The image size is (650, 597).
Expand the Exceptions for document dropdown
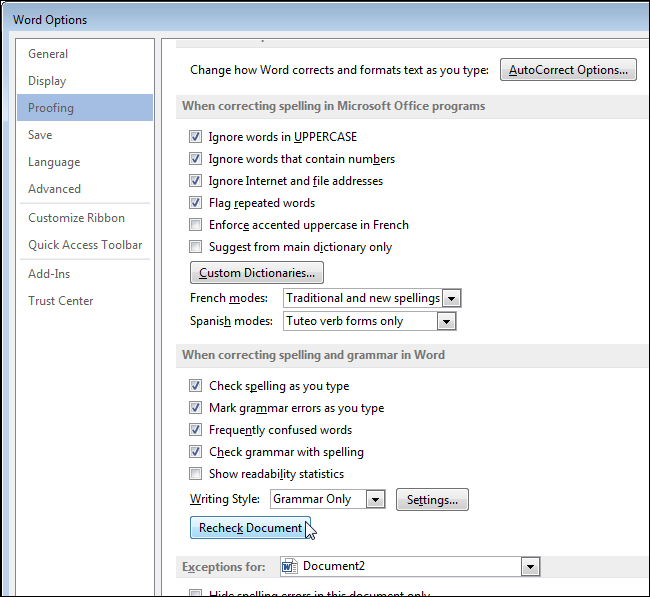tap(530, 567)
